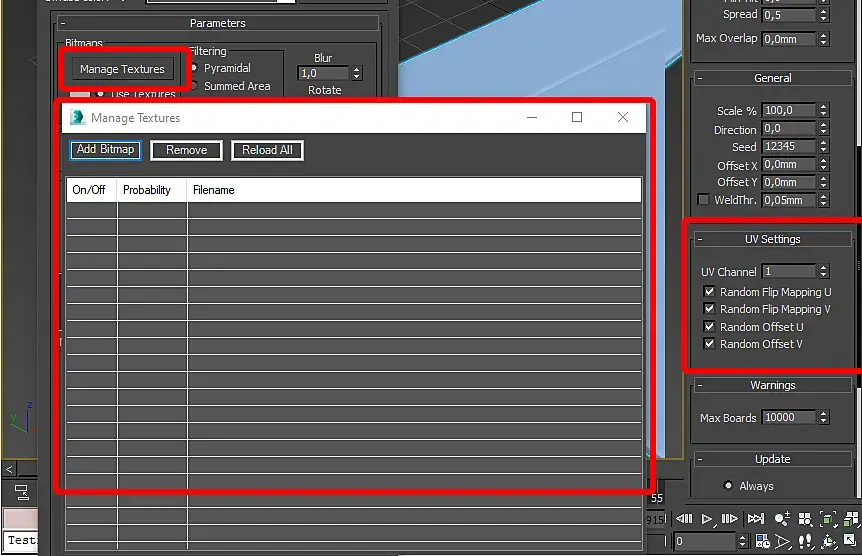Click the Seed value field
862x556 pixels.
pyautogui.click(x=789, y=146)
